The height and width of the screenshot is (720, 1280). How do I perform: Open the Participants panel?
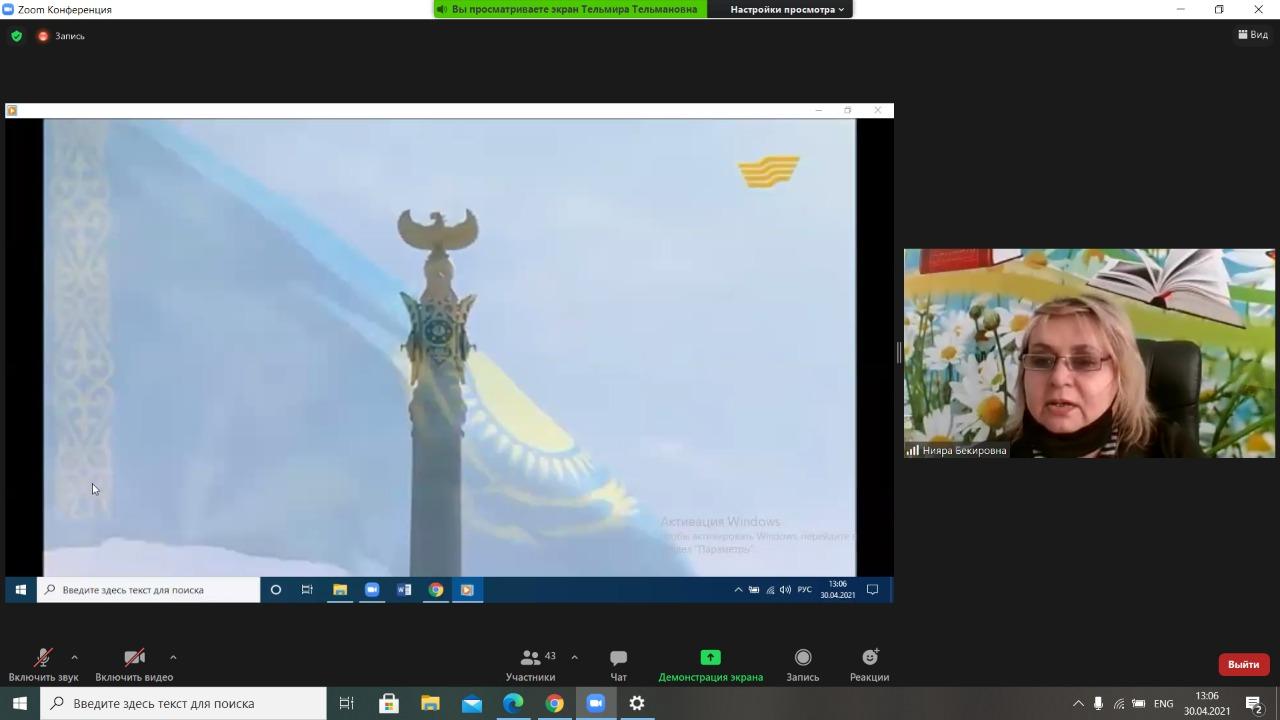pyautogui.click(x=531, y=664)
